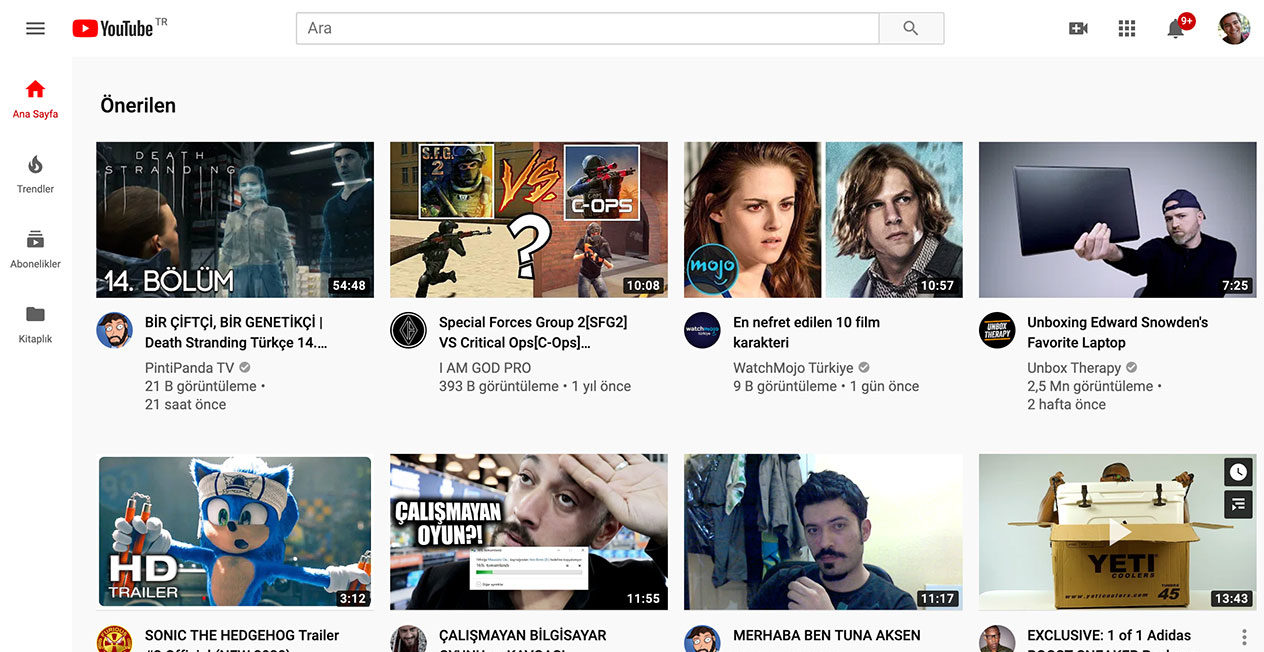
Task: Open Tuna Aksen video thumbnail
Action: [823, 532]
